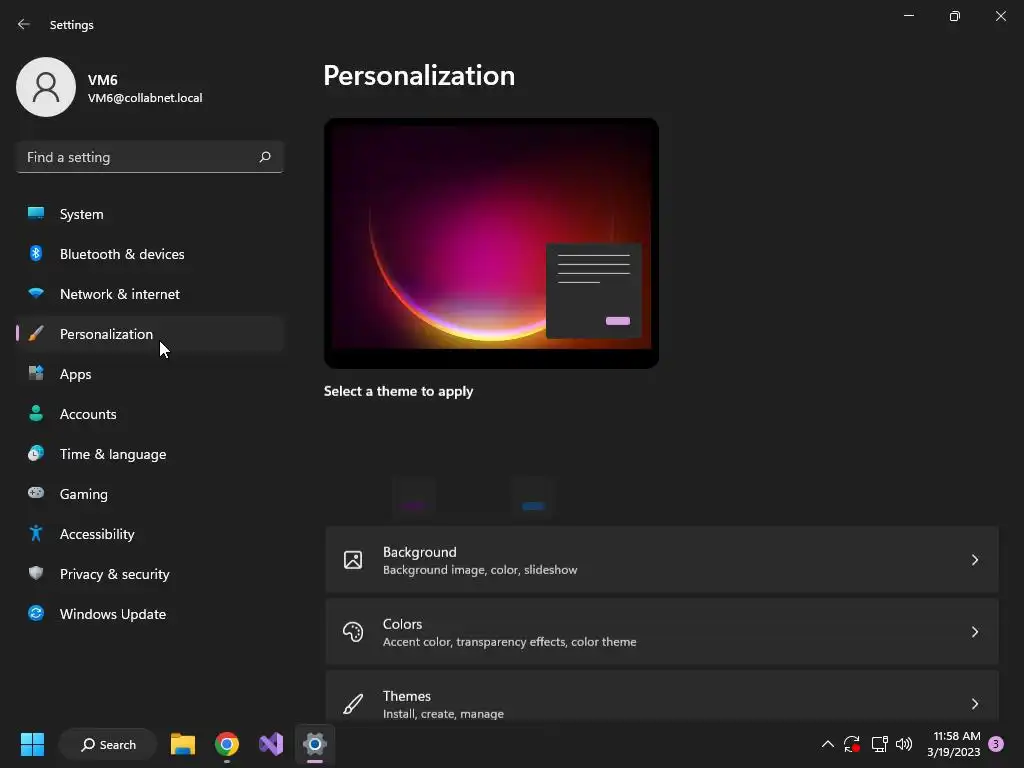
Task: Open Accent color, transparency effects row
Action: click(x=662, y=632)
